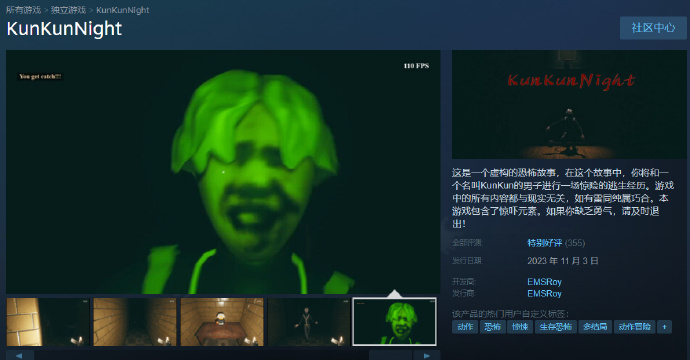Viewport: 690px width, 360px height.
Task: Open the KunKunNight breadcrumb link
Action: tap(122, 10)
